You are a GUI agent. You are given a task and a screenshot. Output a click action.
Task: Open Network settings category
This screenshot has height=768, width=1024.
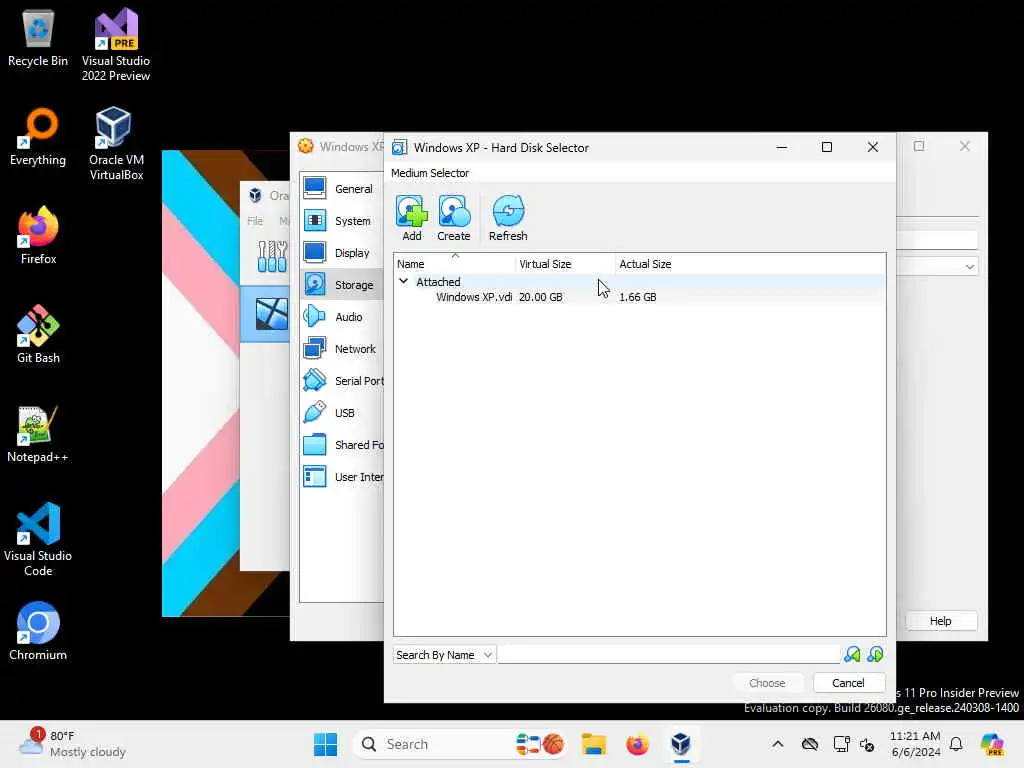(x=342, y=349)
